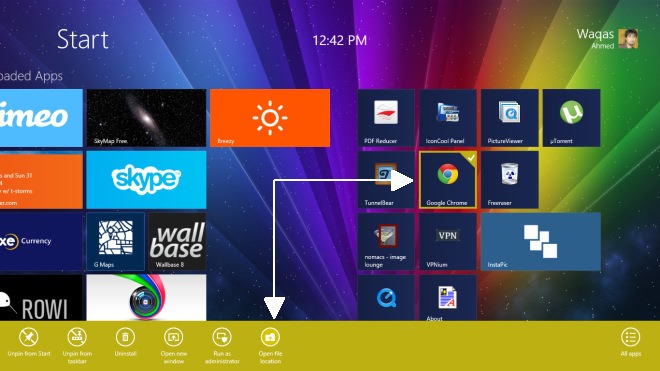
Task: Click the Uninstall button
Action: pyautogui.click(x=125, y=343)
